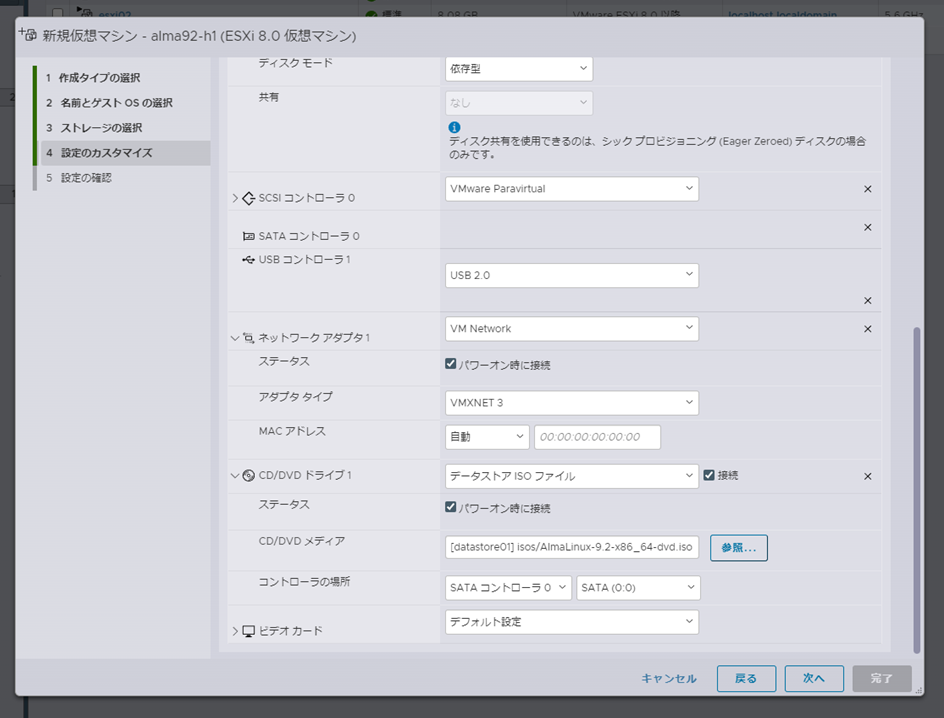The width and height of the screenshot is (944, 718).
Task: Remove SATA コントローラ 0 with its X
Action: point(868,227)
